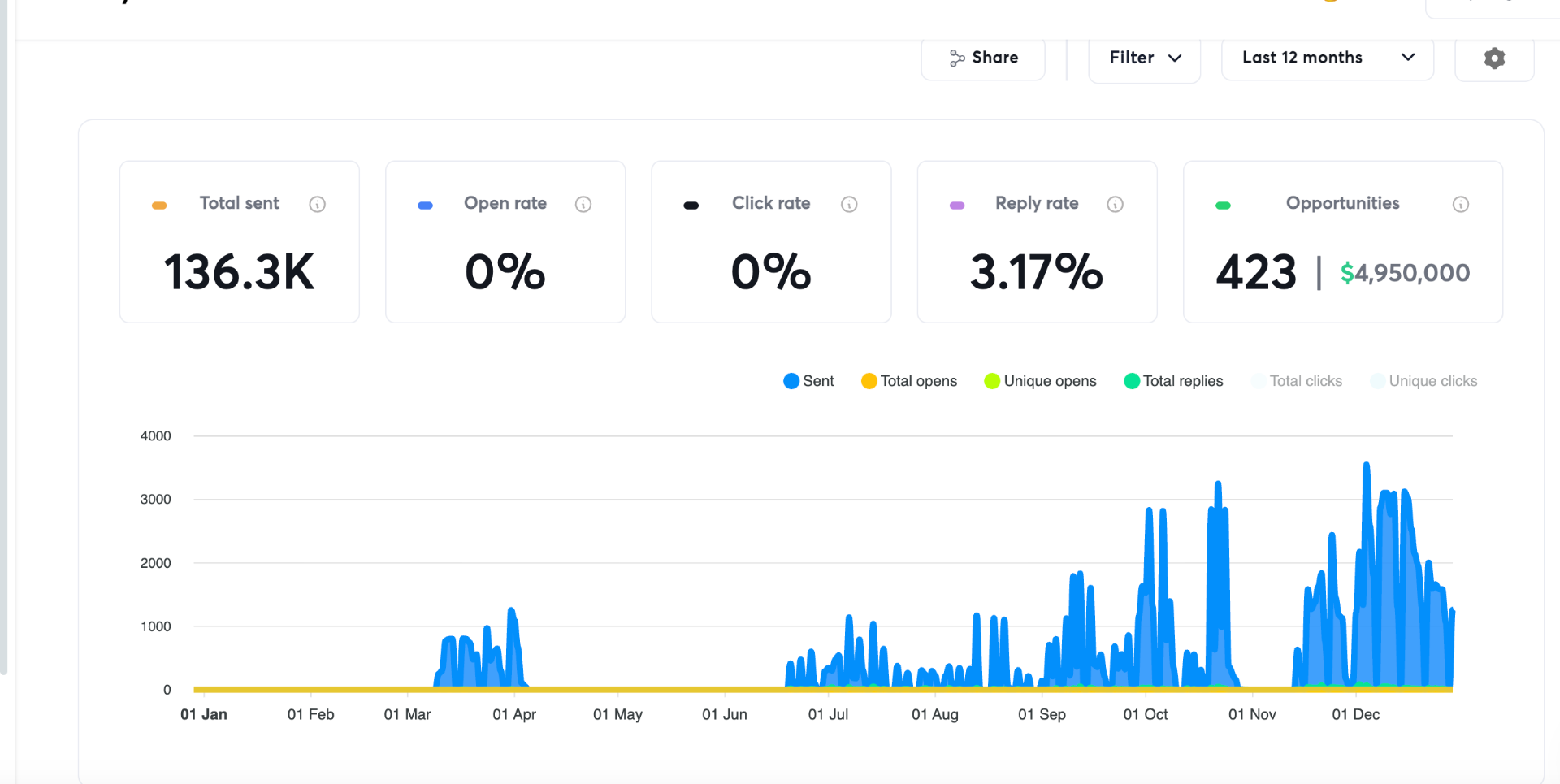The width and height of the screenshot is (1560, 784).
Task: Click the Click rate info icon
Action: [849, 204]
